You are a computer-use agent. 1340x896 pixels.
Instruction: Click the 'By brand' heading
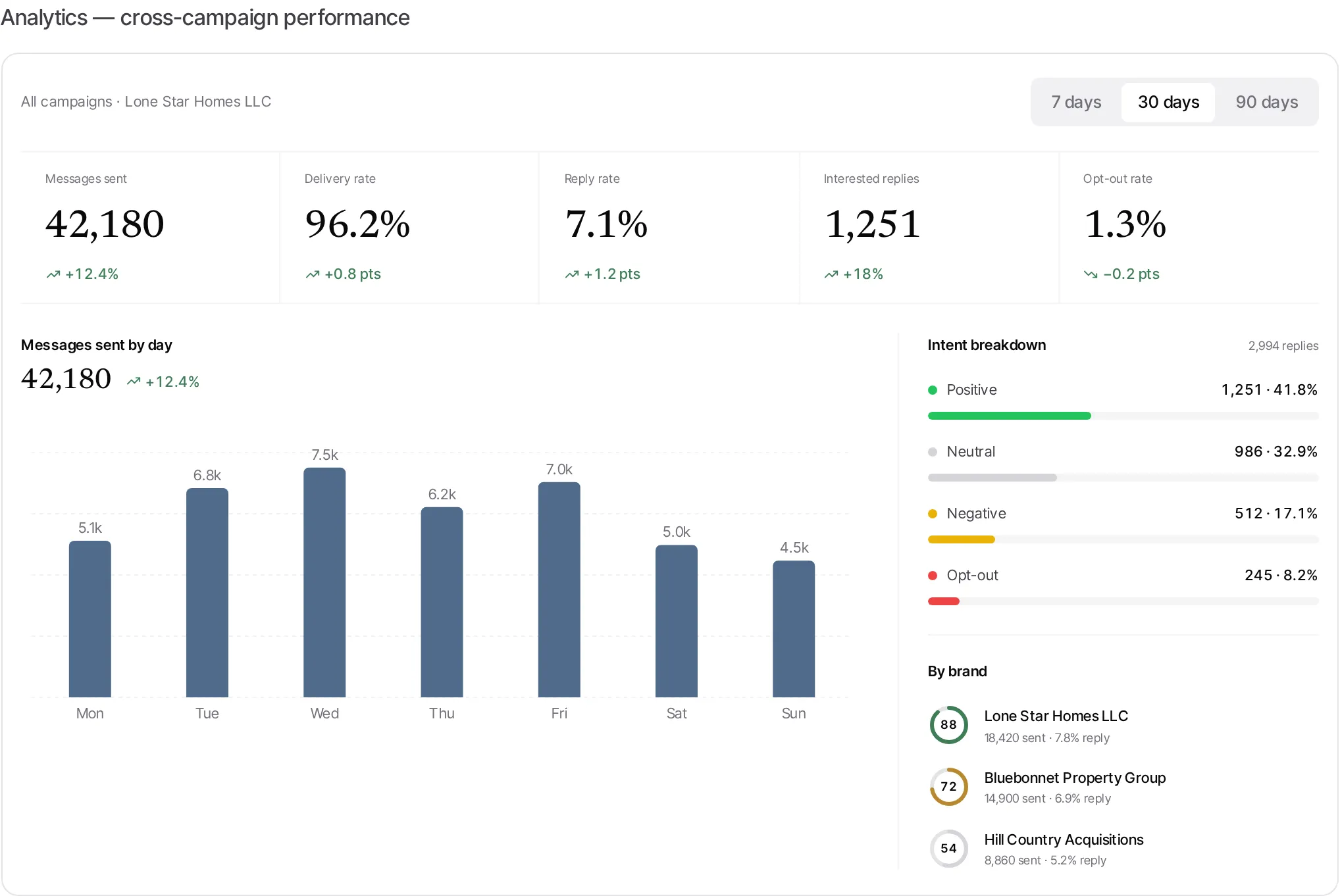pyautogui.click(x=957, y=672)
